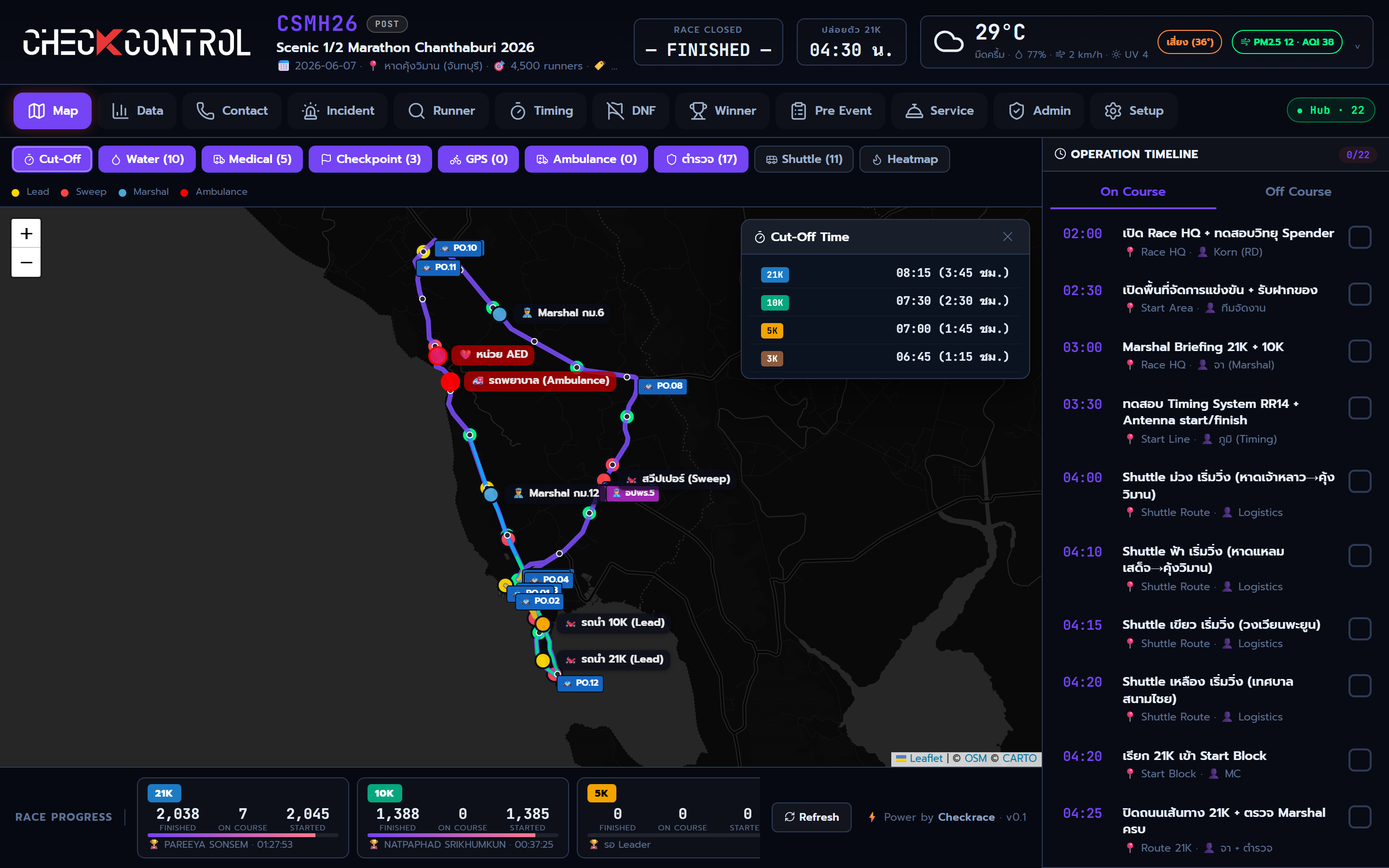This screenshot has height=868, width=1389.
Task: Check off เรียก 21K เข้า Start Block
Action: [1360, 759]
